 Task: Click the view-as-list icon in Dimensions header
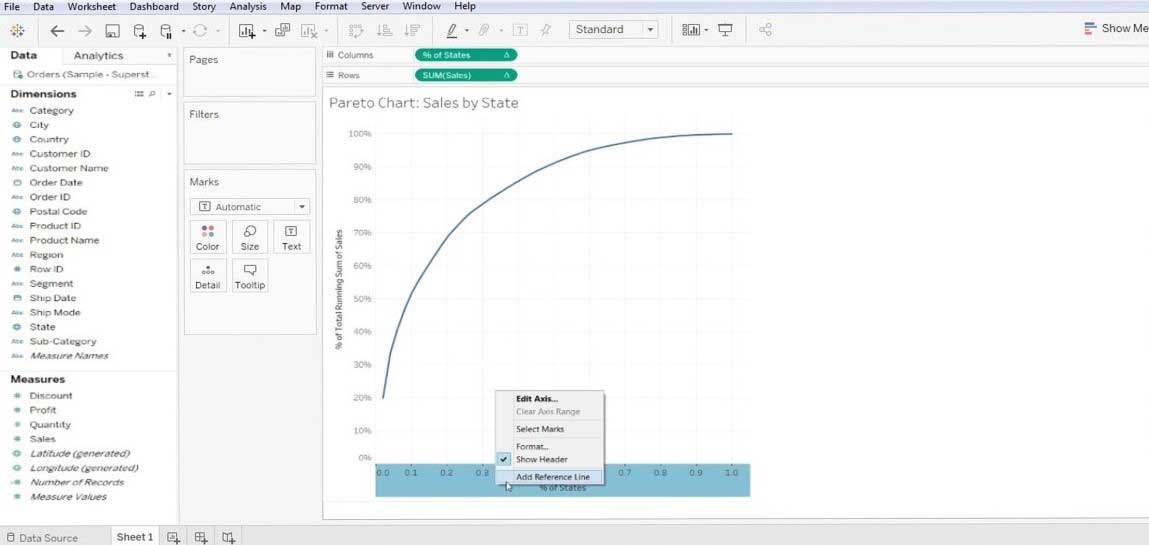coord(139,94)
